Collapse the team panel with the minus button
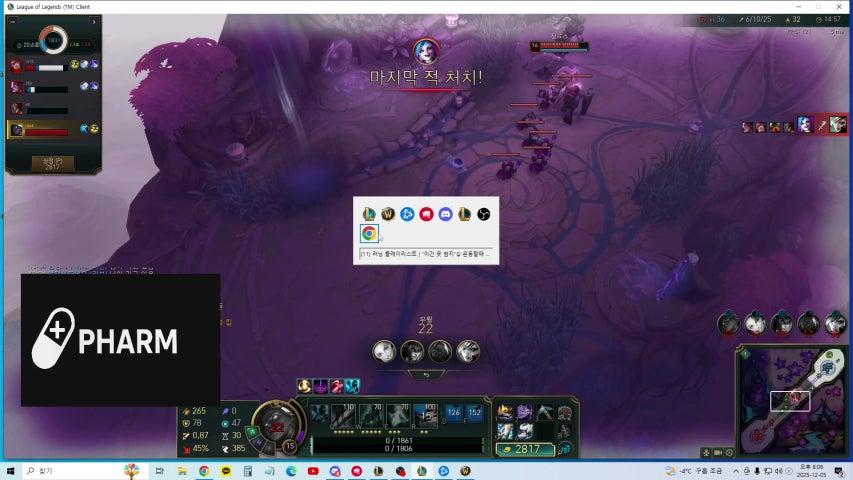This screenshot has width=853, height=480. 13,22
